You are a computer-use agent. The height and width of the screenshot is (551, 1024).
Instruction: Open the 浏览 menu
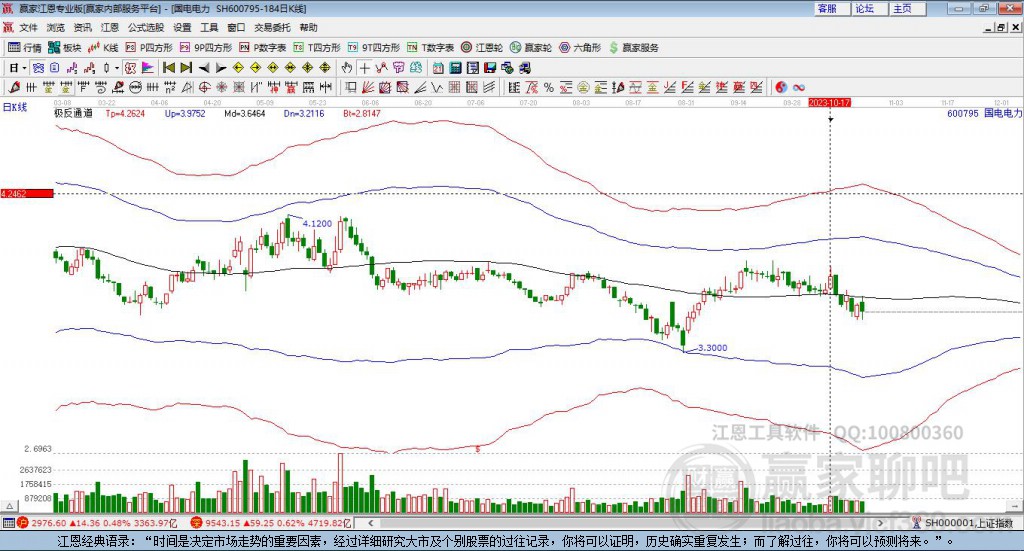point(56,27)
